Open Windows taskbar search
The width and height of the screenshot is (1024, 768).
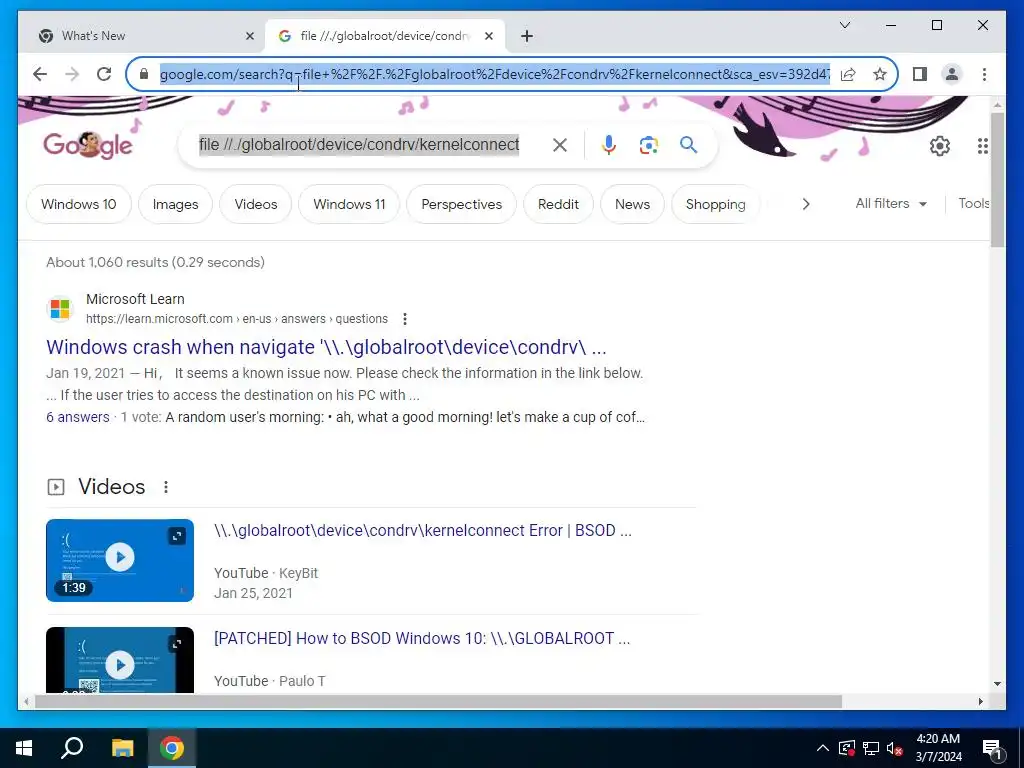click(x=72, y=748)
